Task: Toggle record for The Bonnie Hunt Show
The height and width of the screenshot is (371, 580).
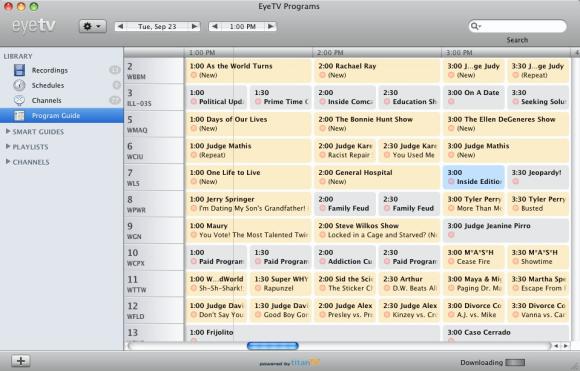Action: [323, 128]
